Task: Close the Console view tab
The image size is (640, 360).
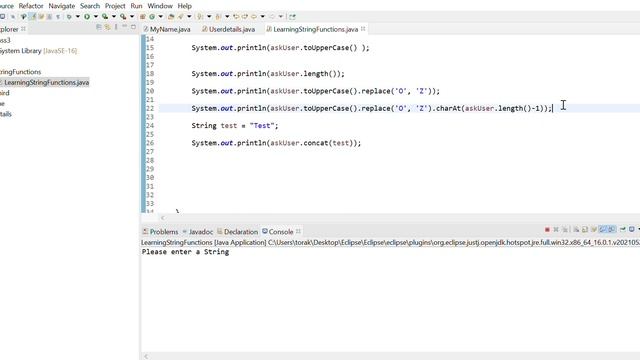Action: click(298, 231)
